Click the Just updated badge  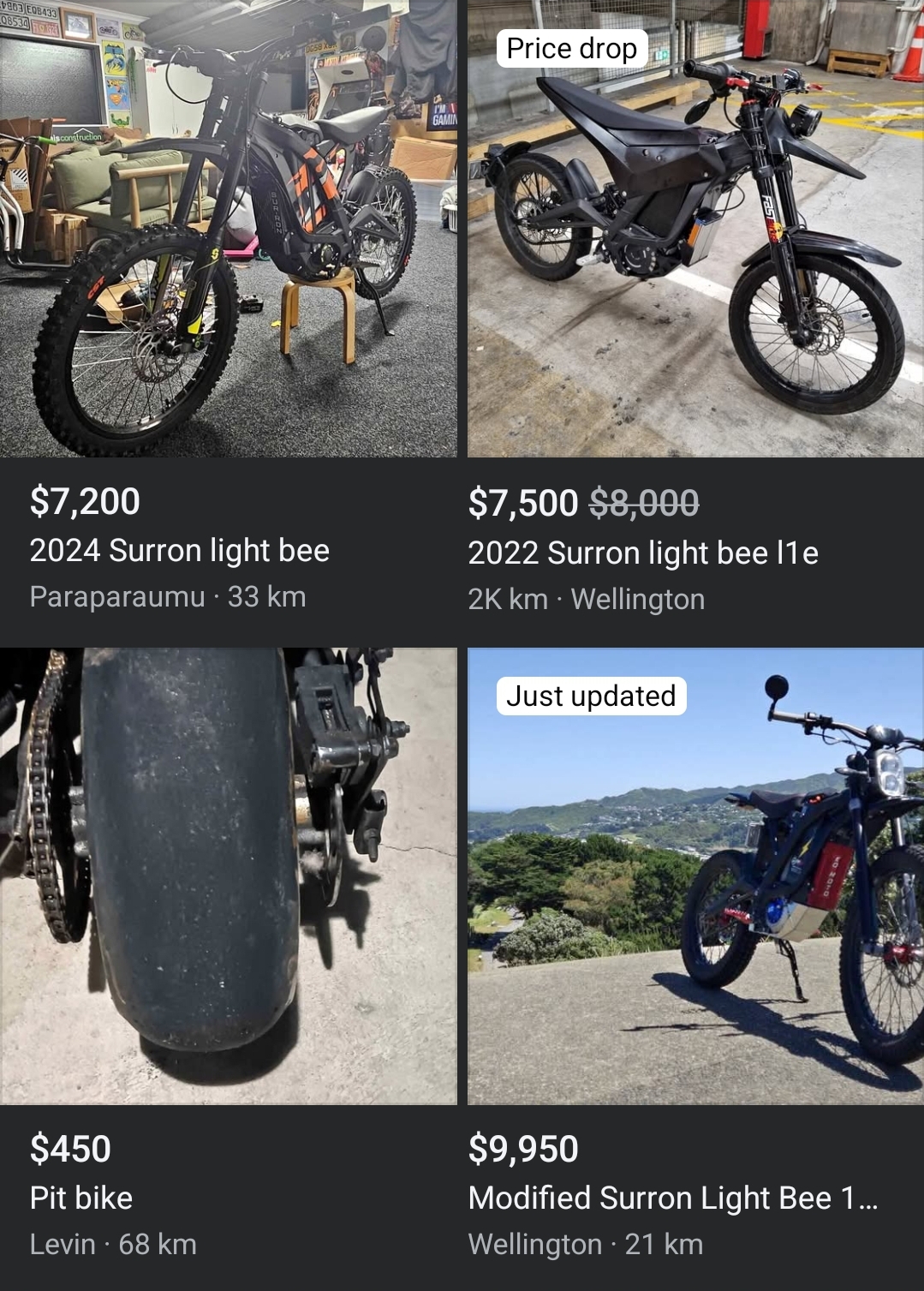tap(591, 696)
